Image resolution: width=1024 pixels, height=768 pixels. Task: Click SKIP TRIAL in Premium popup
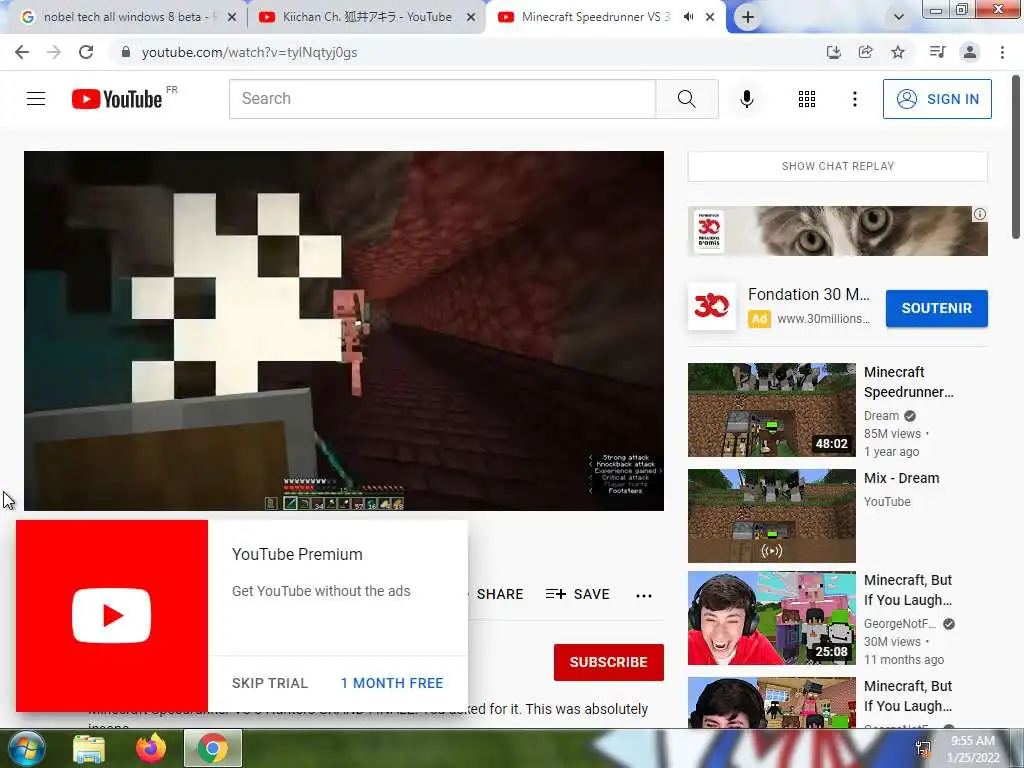coord(269,683)
